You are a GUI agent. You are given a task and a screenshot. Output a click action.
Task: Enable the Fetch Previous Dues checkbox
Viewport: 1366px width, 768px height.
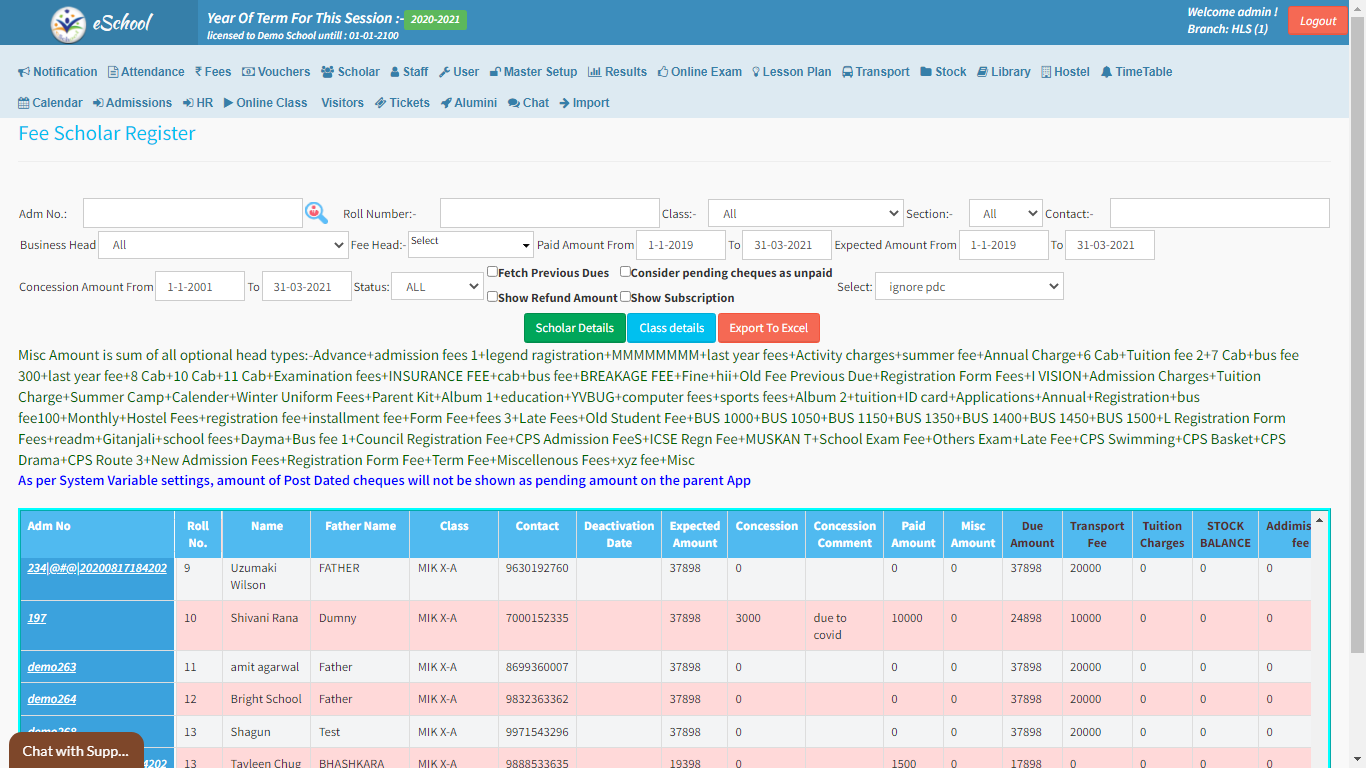coord(492,272)
